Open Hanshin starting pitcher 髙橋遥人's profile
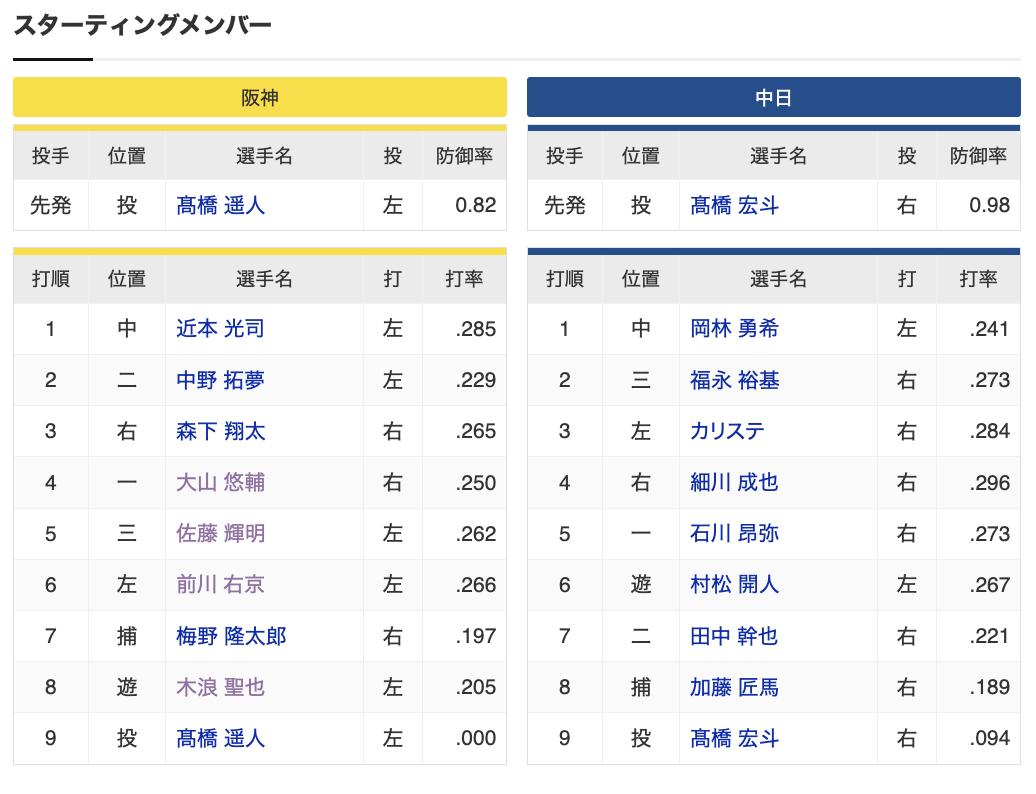The width and height of the screenshot is (1036, 794). [x=218, y=205]
